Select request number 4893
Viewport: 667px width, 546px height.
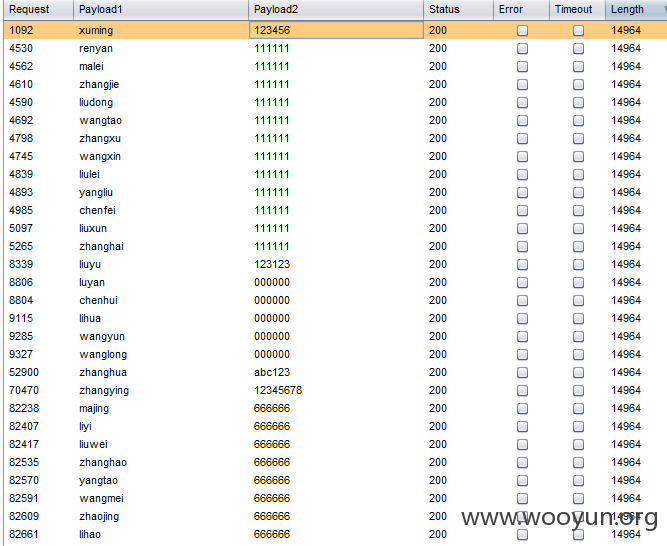(x=21, y=192)
